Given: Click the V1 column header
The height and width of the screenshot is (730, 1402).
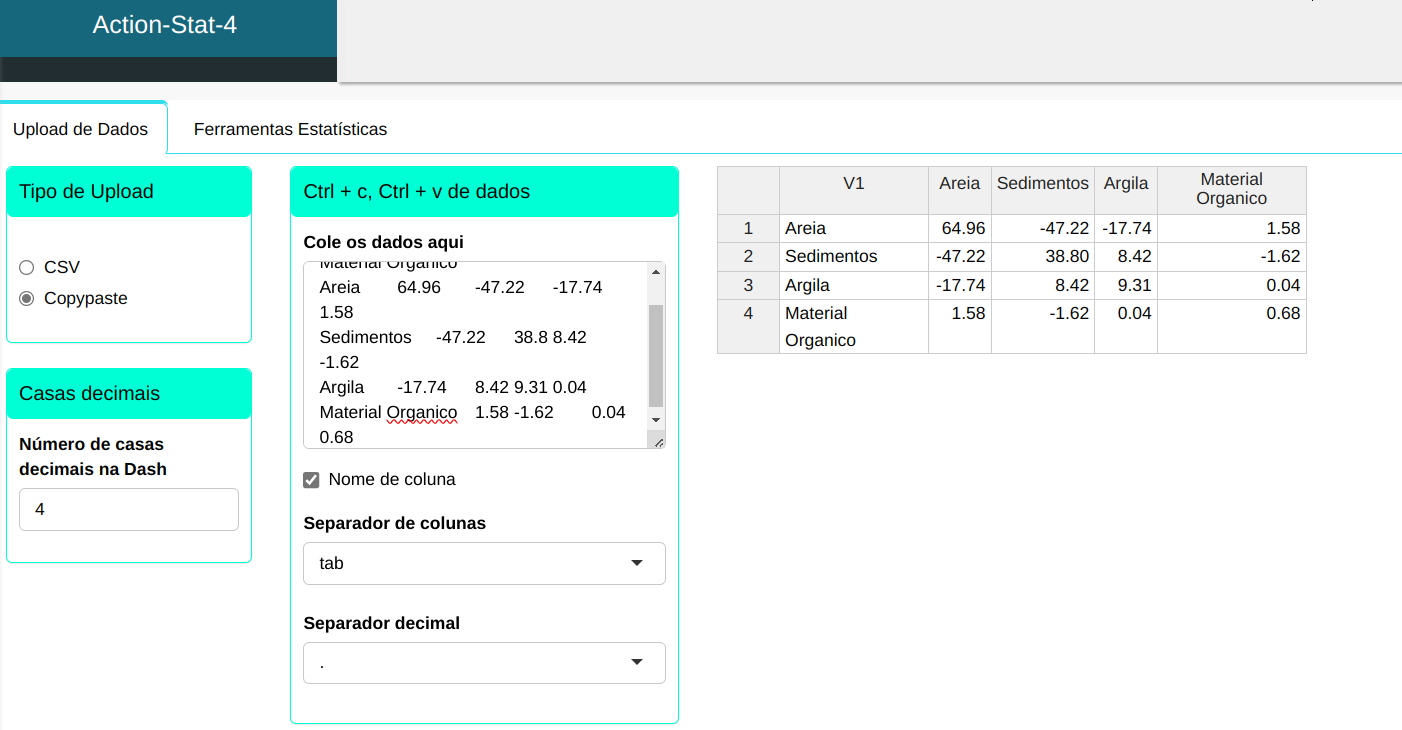Looking at the screenshot, I should point(853,184).
